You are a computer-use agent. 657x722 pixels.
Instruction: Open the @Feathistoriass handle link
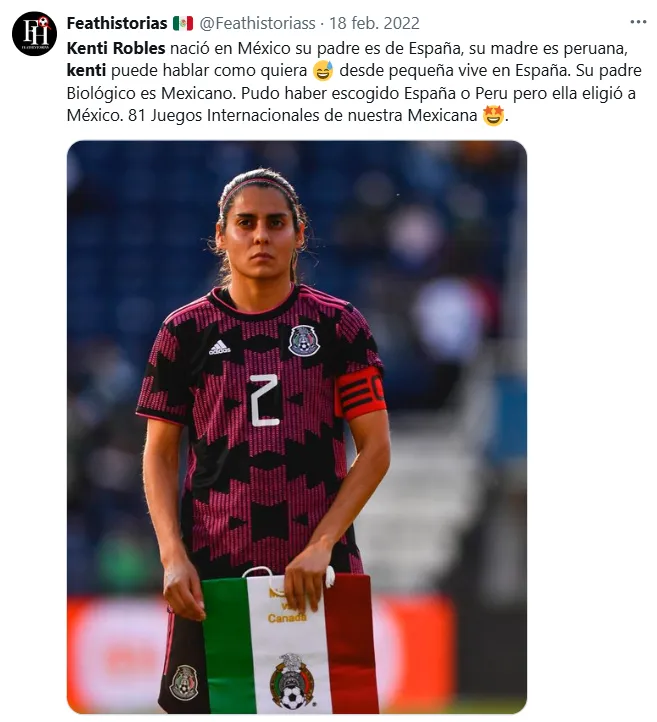257,23
